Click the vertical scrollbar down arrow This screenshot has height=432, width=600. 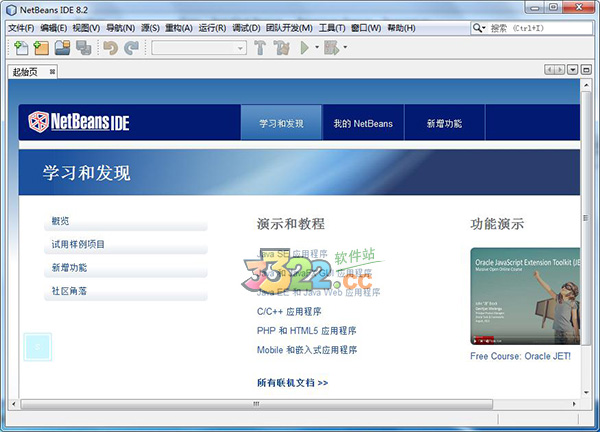[586, 392]
